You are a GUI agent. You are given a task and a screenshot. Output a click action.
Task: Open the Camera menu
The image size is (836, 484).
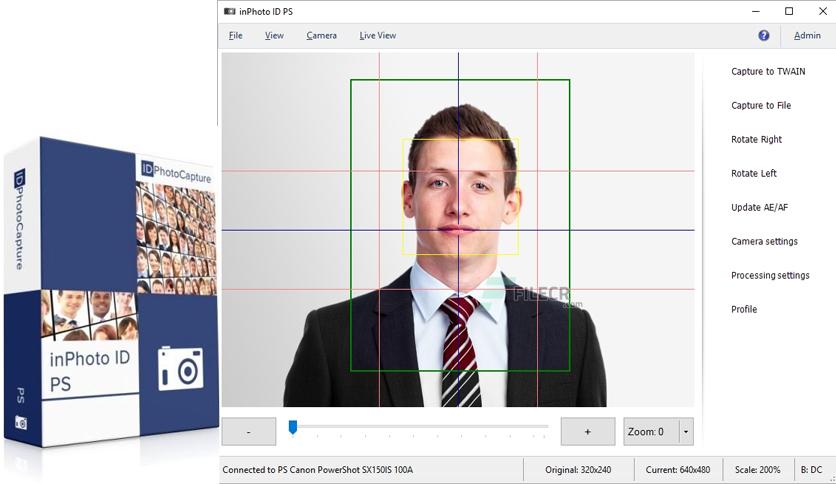point(321,35)
